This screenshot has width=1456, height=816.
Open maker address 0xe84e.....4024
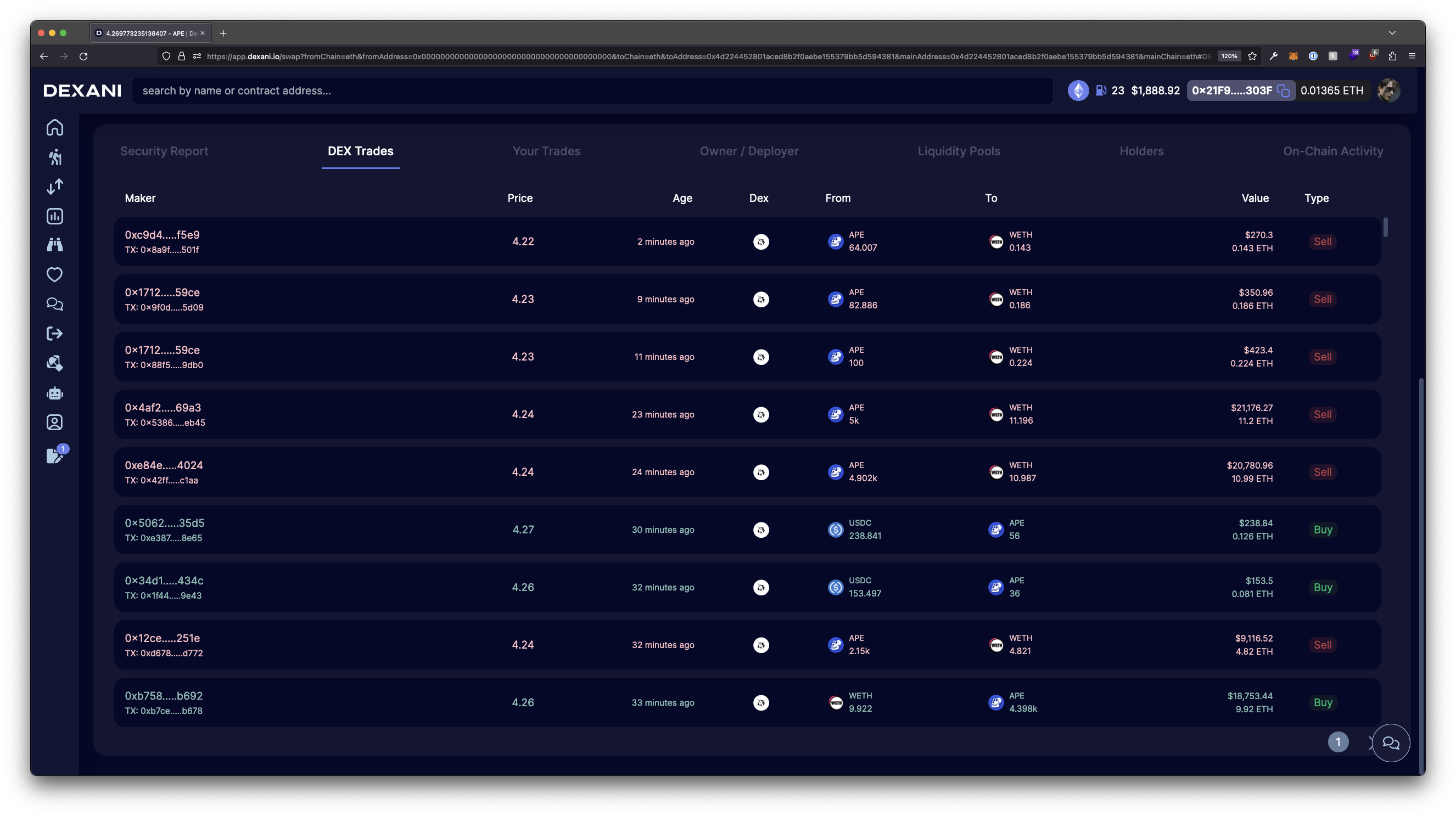(164, 465)
